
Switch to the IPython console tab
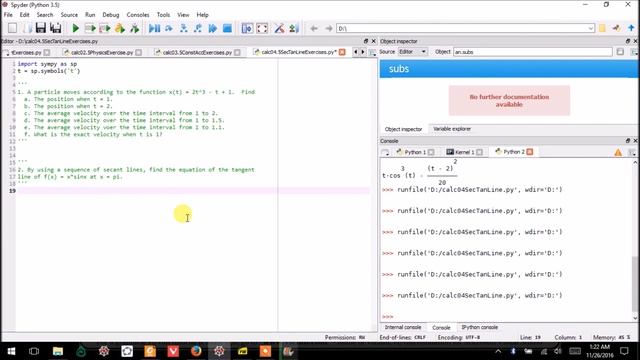(x=480, y=327)
